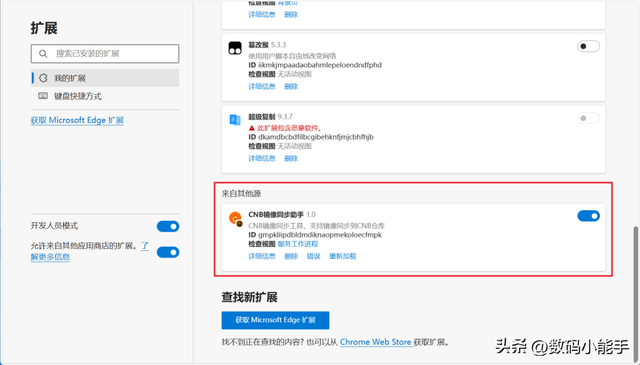Open 详细信息 for CNB镜像同步助手
Image resolution: width=640 pixels, height=365 pixels.
click(x=262, y=256)
